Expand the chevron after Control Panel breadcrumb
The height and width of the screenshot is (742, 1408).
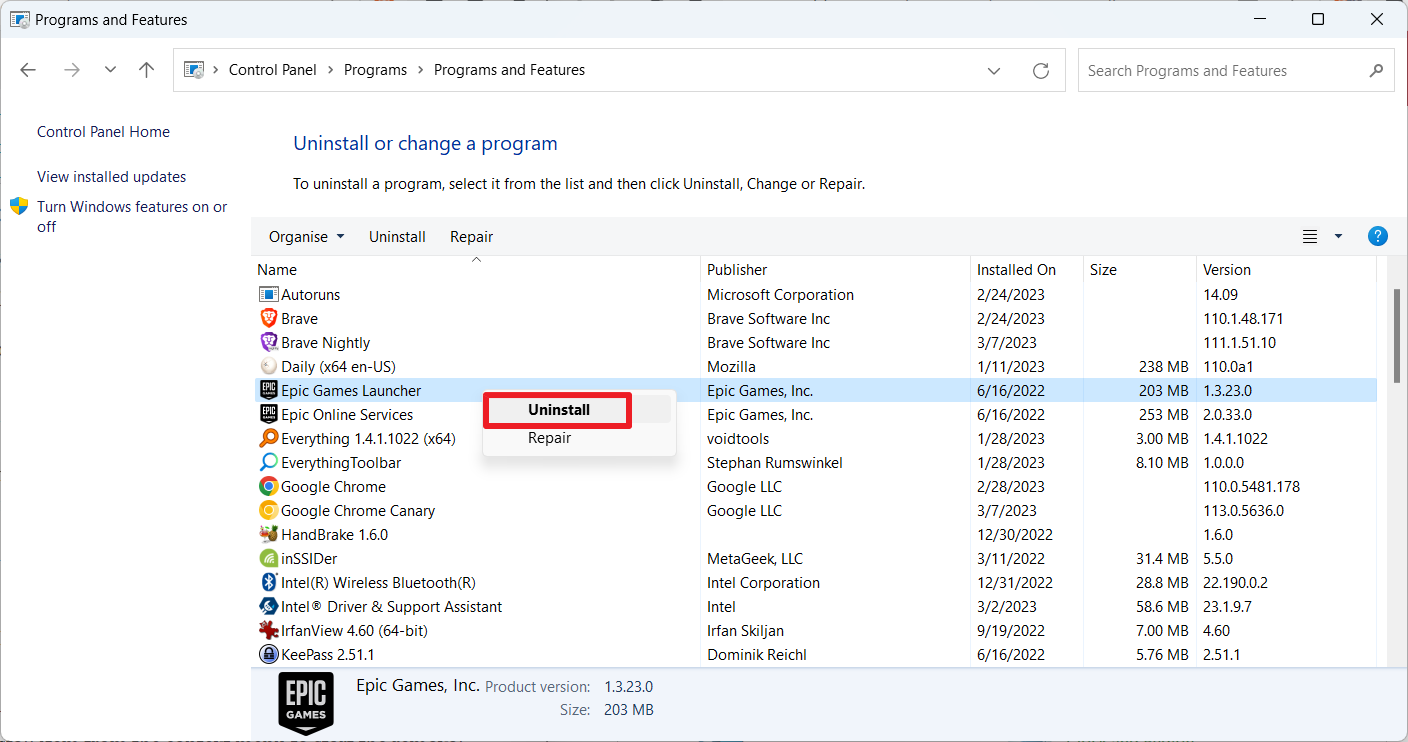click(331, 70)
